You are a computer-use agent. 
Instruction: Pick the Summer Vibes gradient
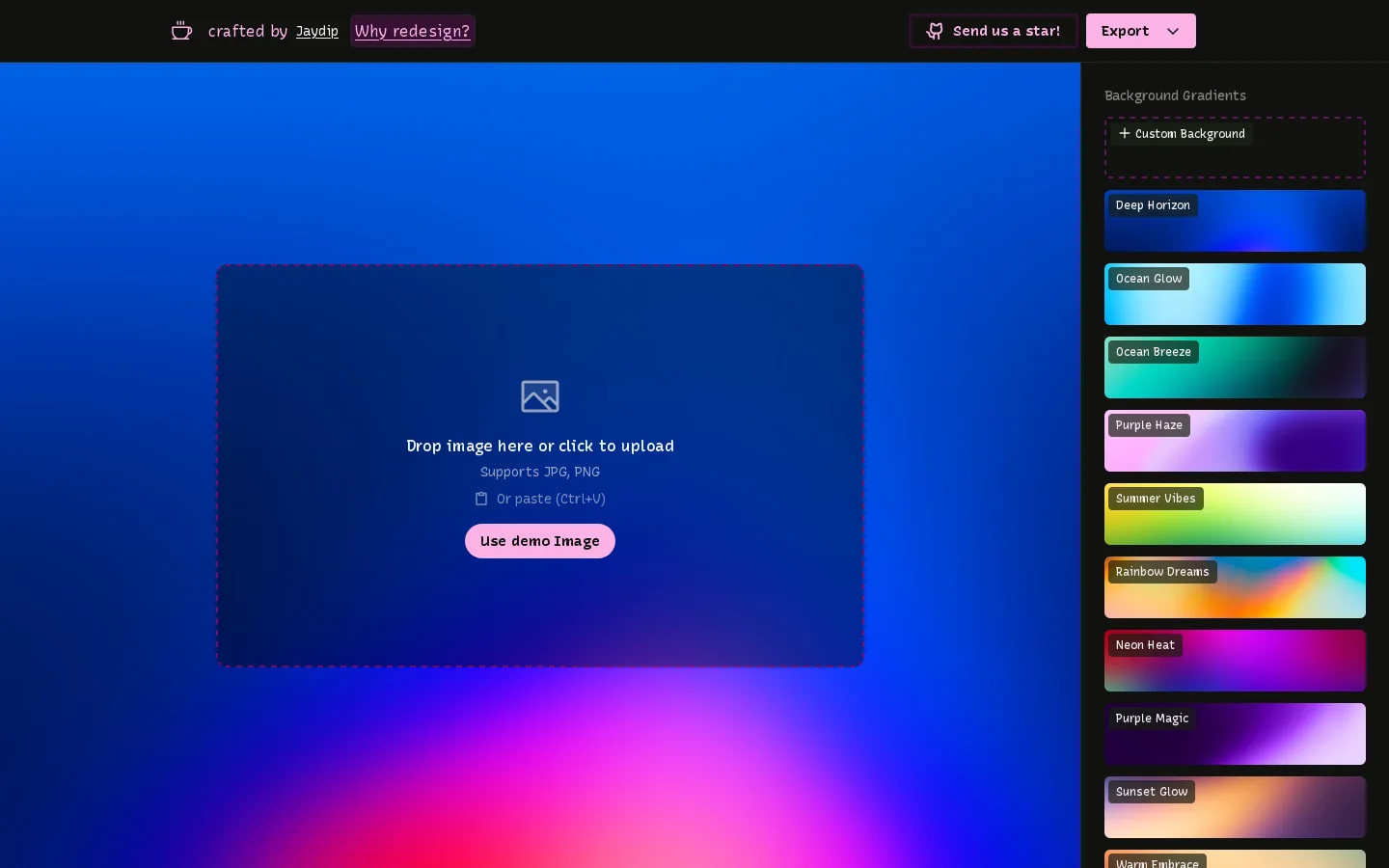1235,514
